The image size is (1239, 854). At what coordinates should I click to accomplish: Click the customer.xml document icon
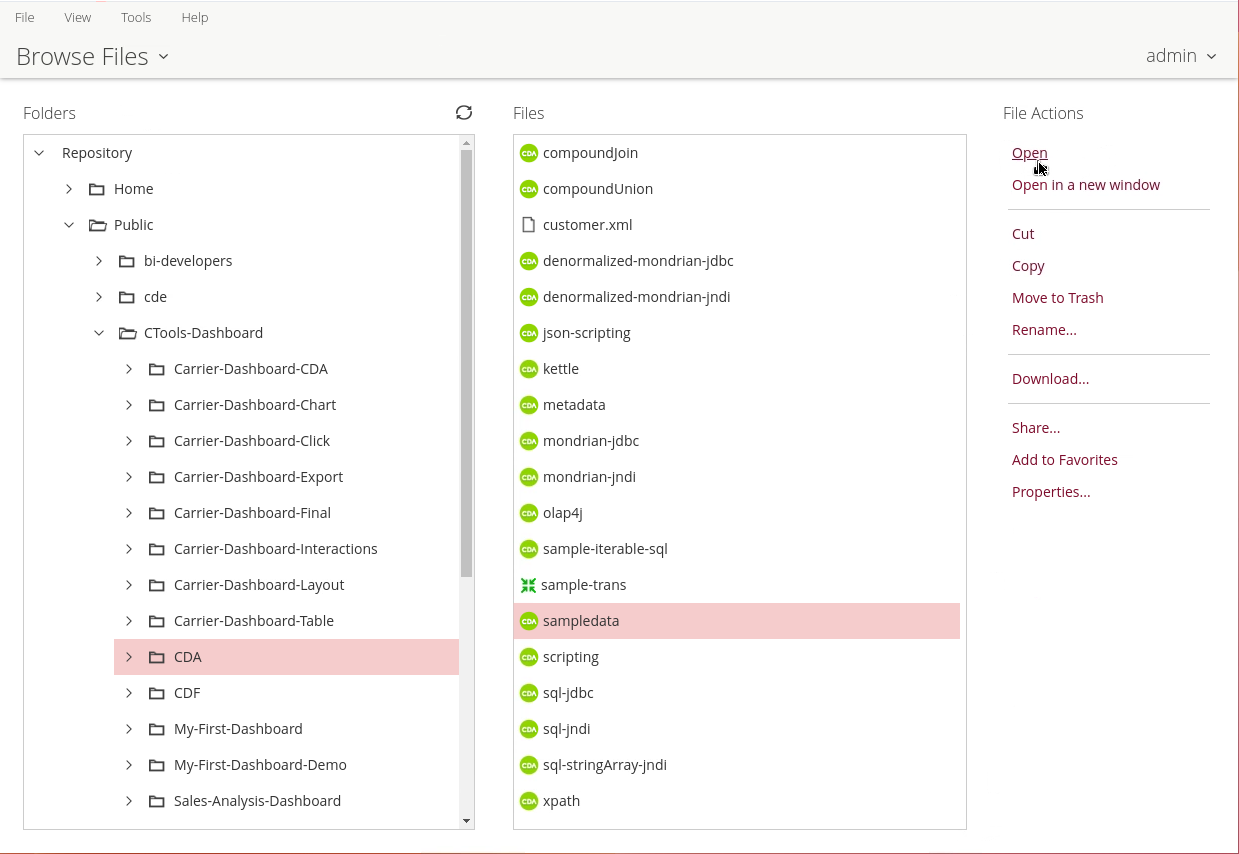click(529, 225)
